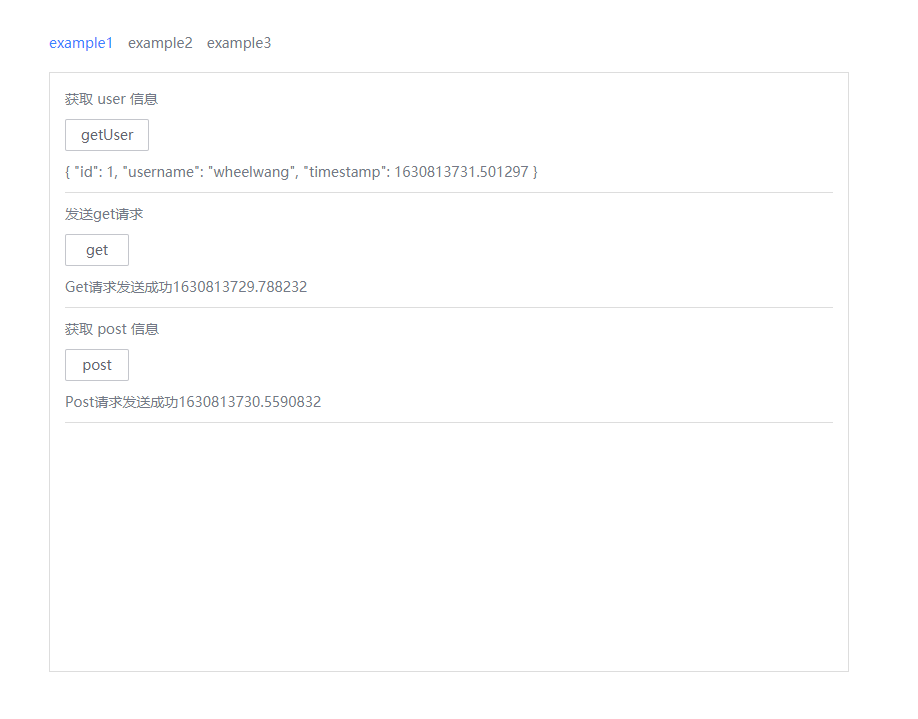Send request with the get button

click(x=97, y=250)
